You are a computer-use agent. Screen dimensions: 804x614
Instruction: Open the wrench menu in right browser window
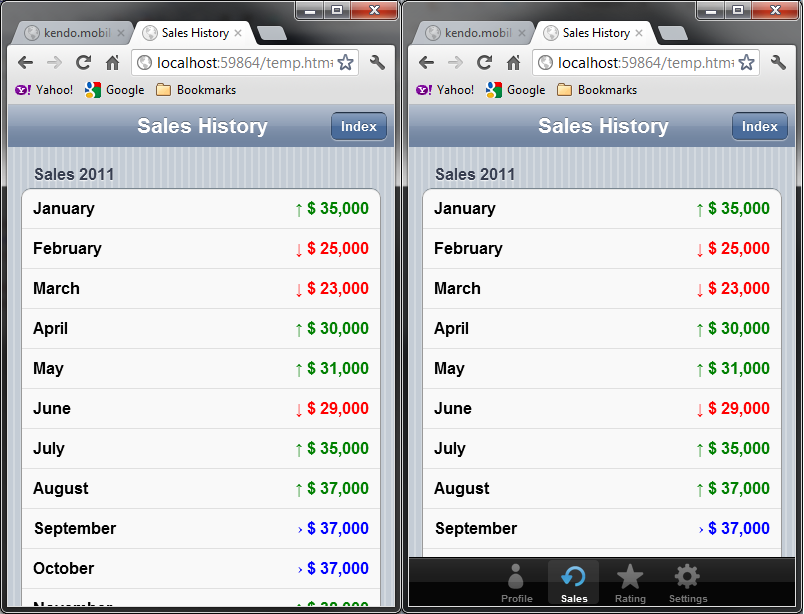click(778, 63)
